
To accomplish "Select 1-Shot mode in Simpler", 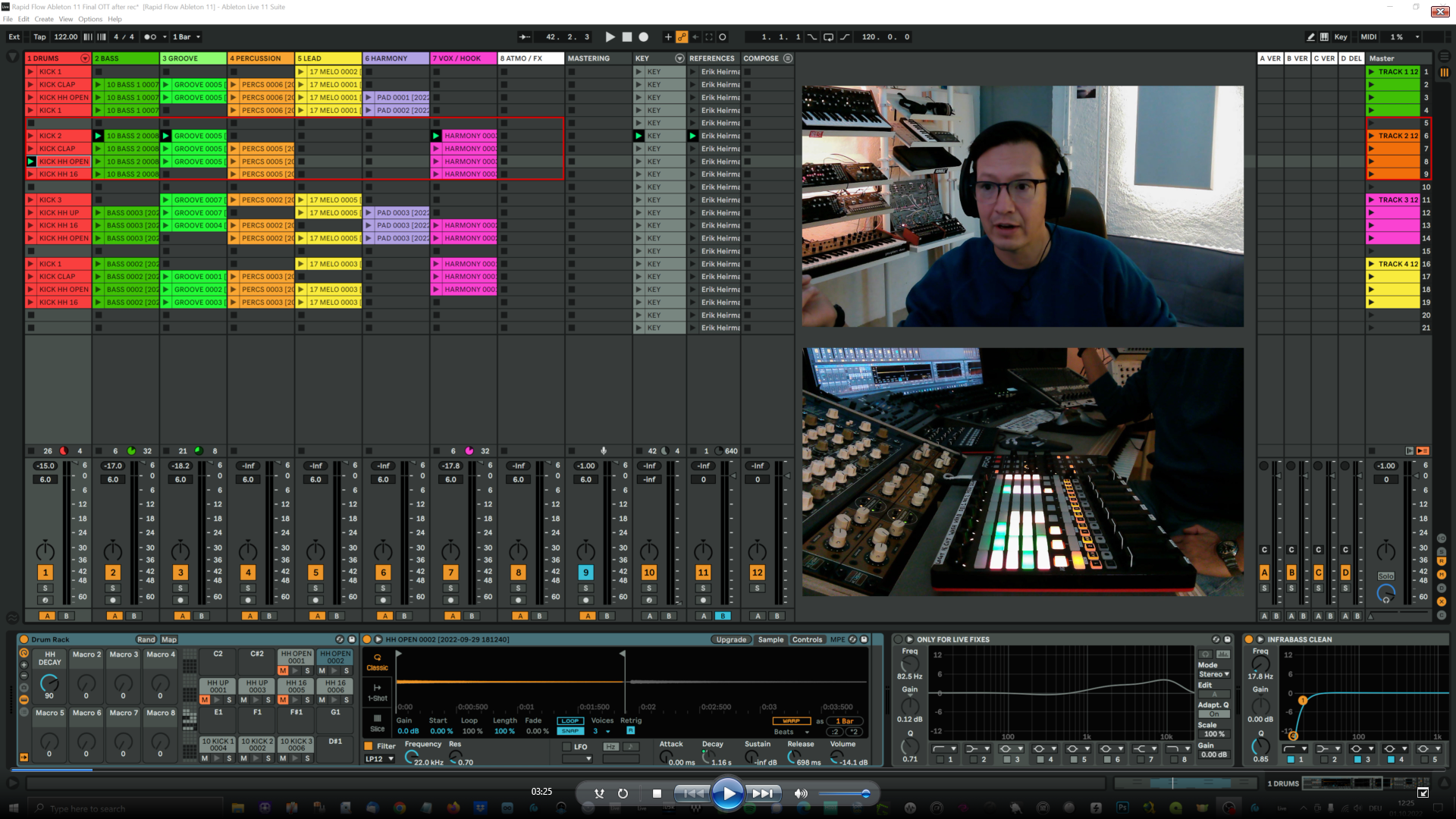I will pos(377,692).
